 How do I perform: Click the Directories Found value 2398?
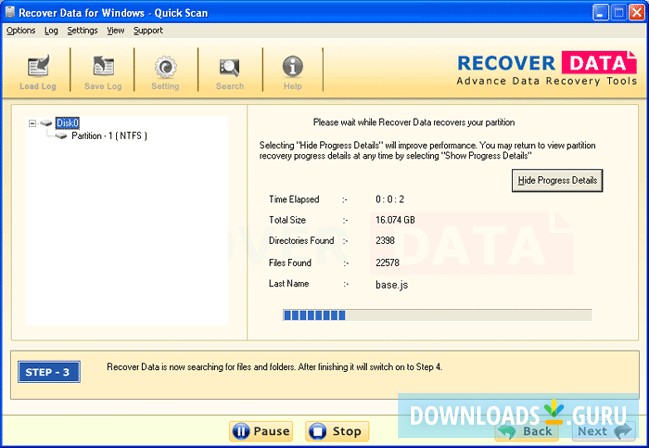click(385, 241)
